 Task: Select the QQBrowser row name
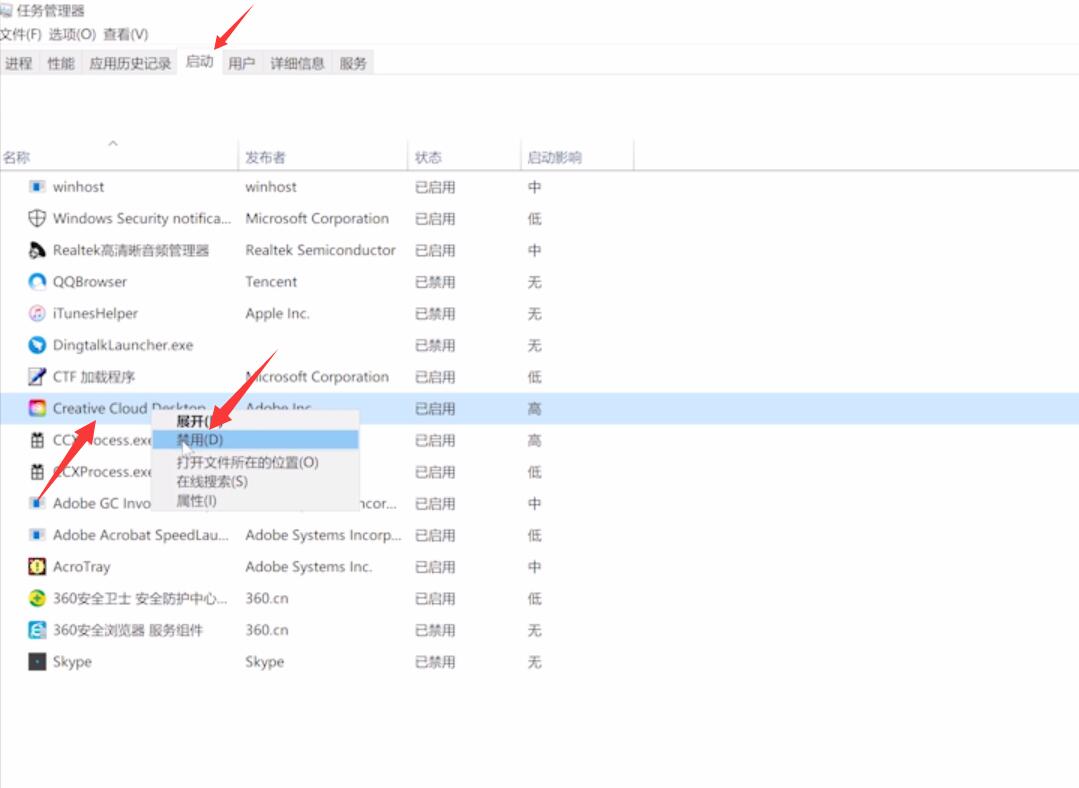point(90,281)
